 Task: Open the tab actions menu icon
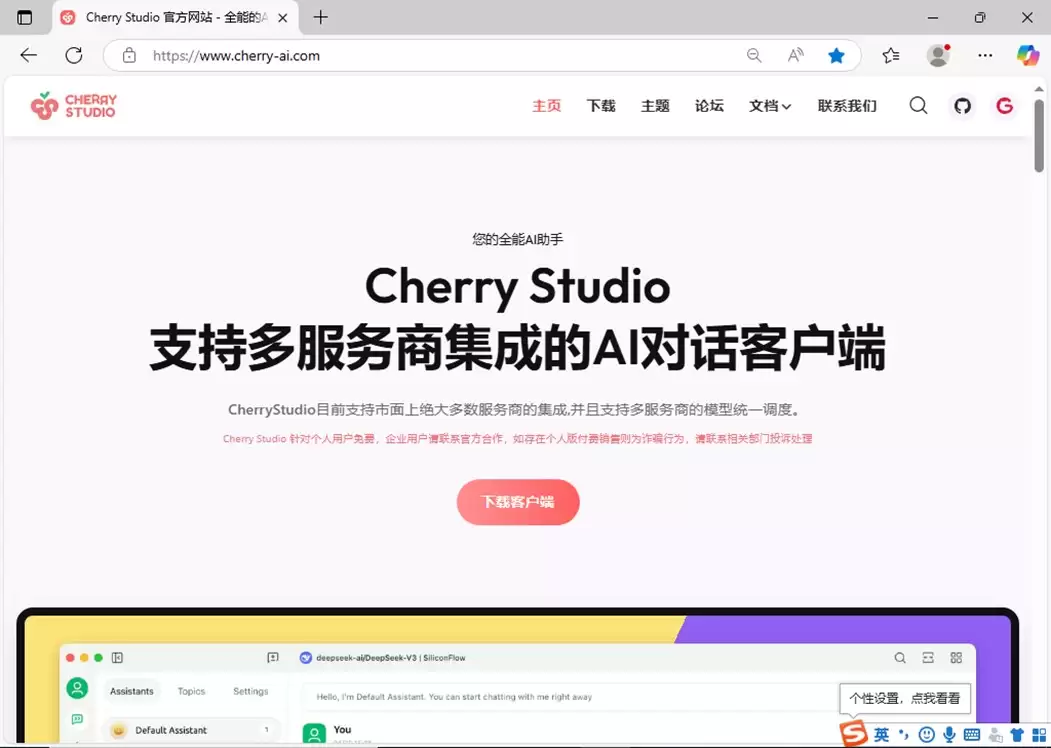(24, 17)
